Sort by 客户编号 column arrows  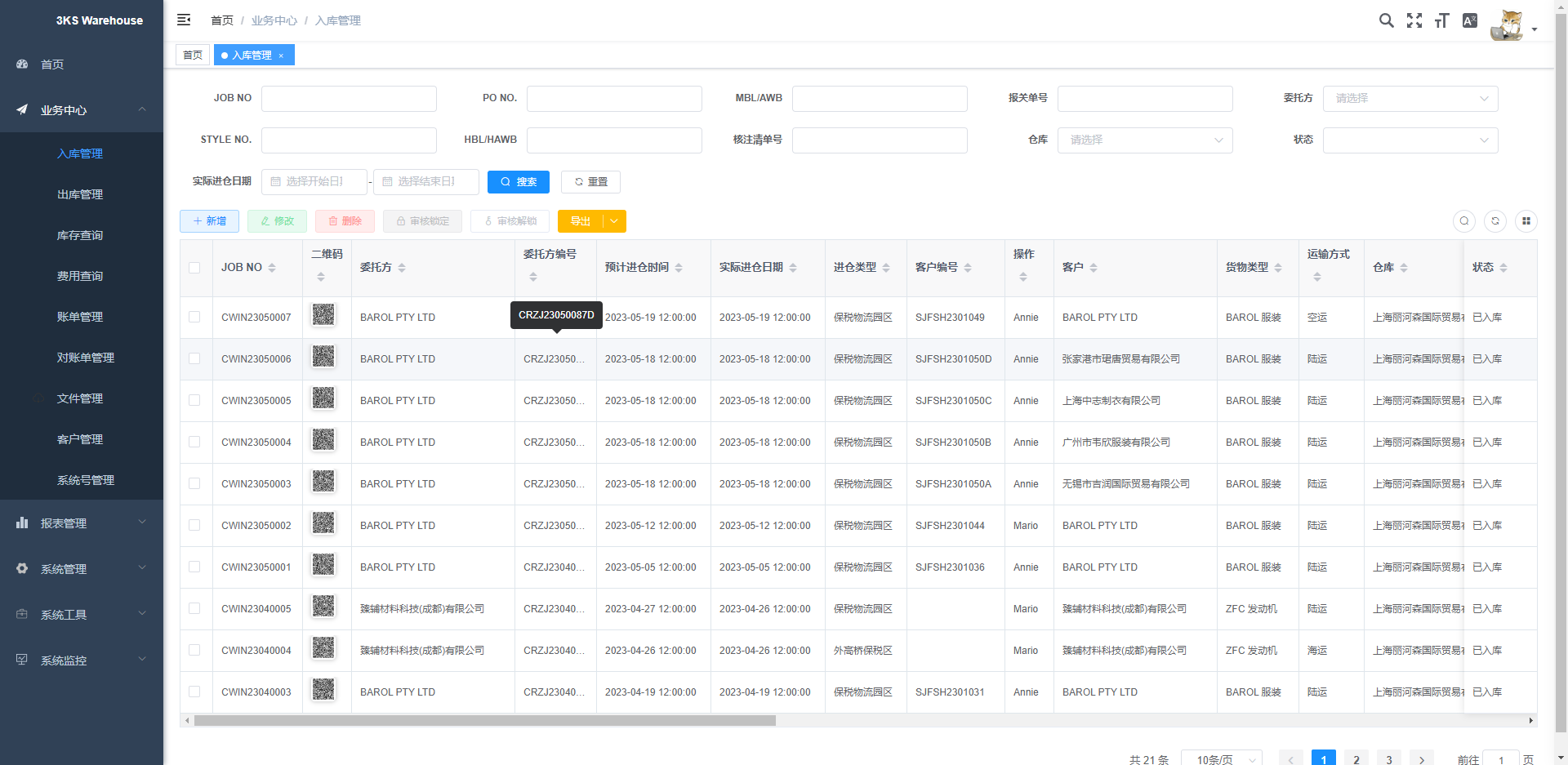968,268
